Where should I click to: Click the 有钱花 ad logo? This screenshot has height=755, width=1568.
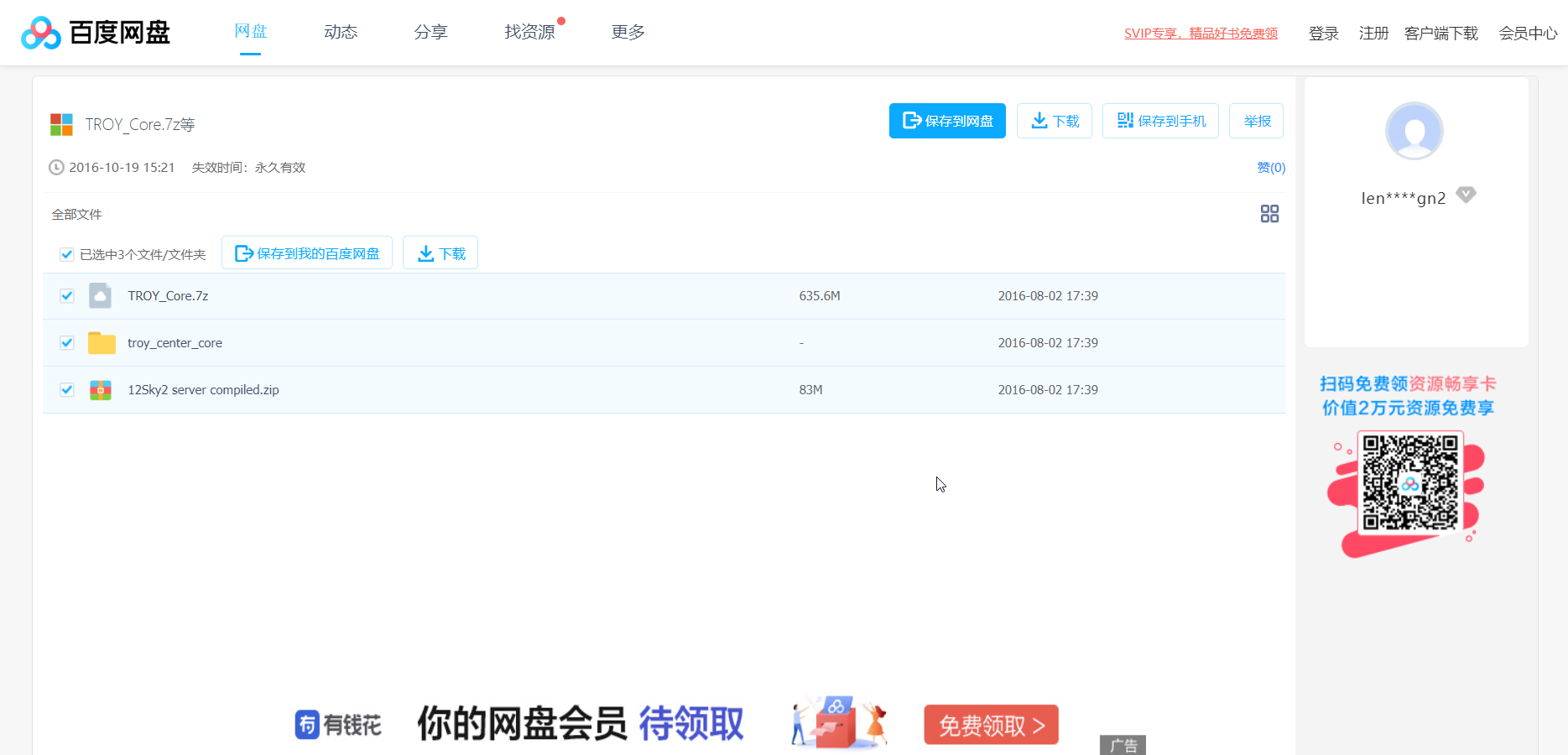[x=338, y=725]
